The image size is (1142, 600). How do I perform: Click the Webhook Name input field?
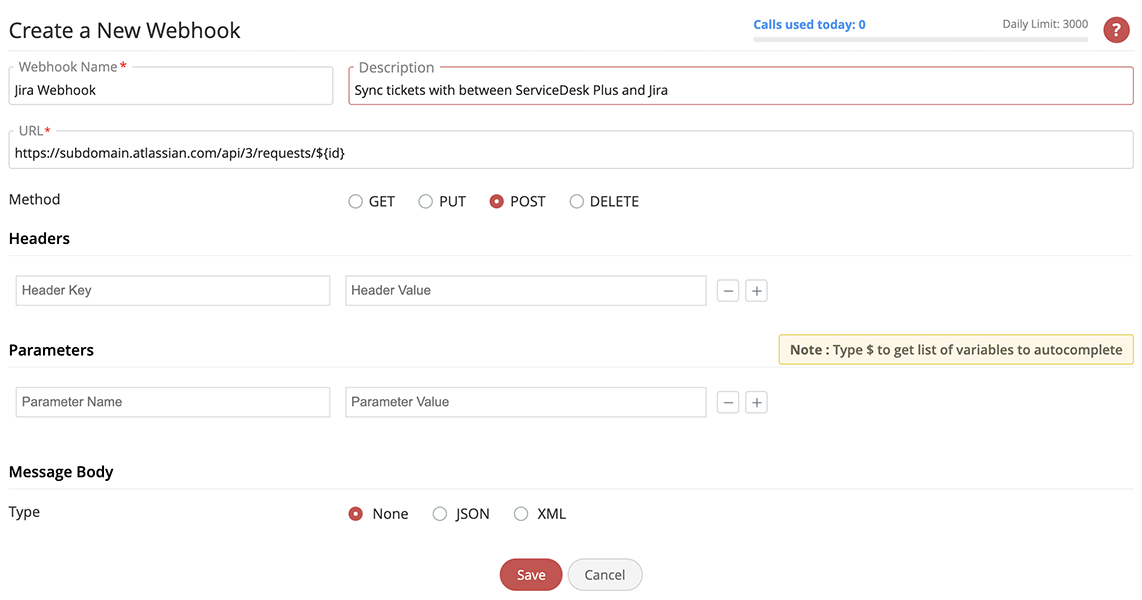(171, 90)
